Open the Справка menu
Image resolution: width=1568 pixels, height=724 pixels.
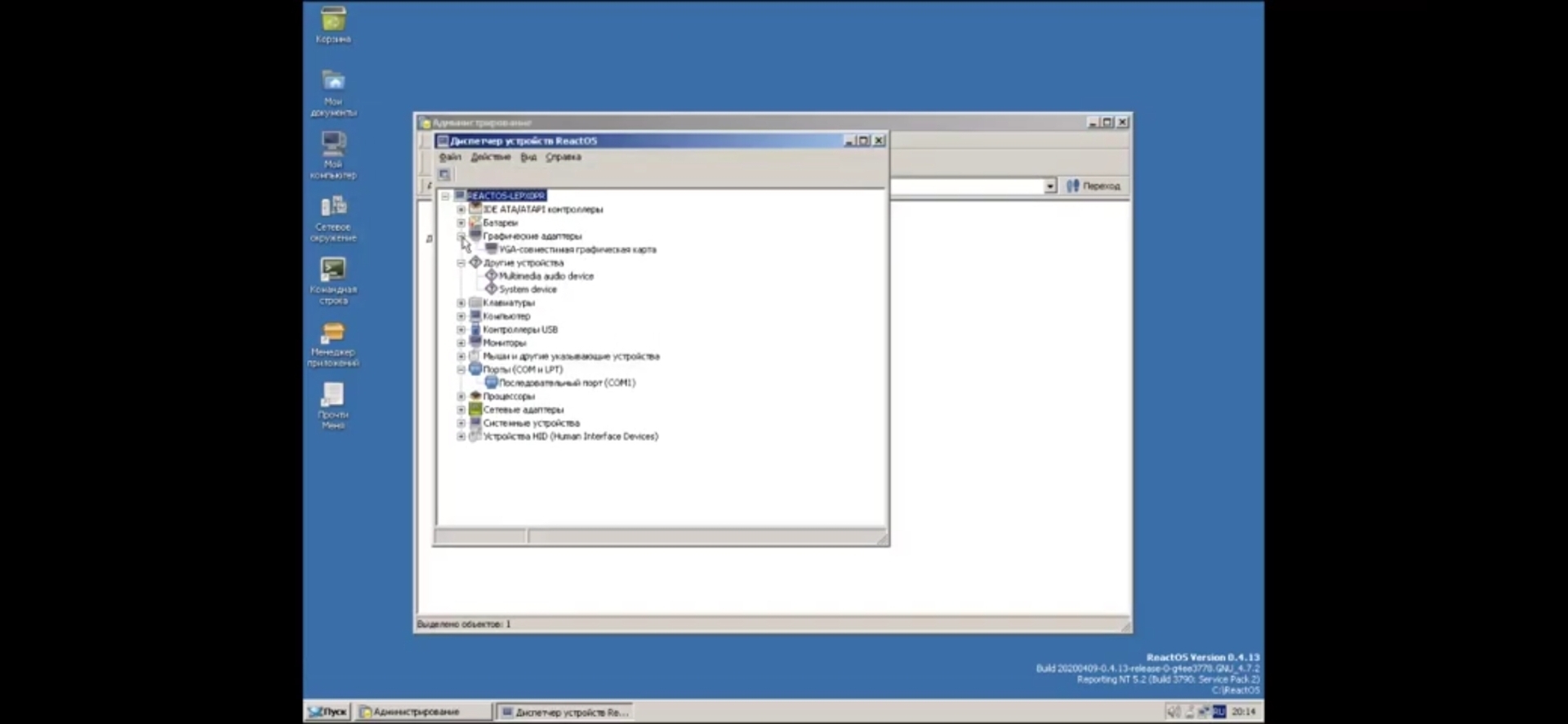563,157
